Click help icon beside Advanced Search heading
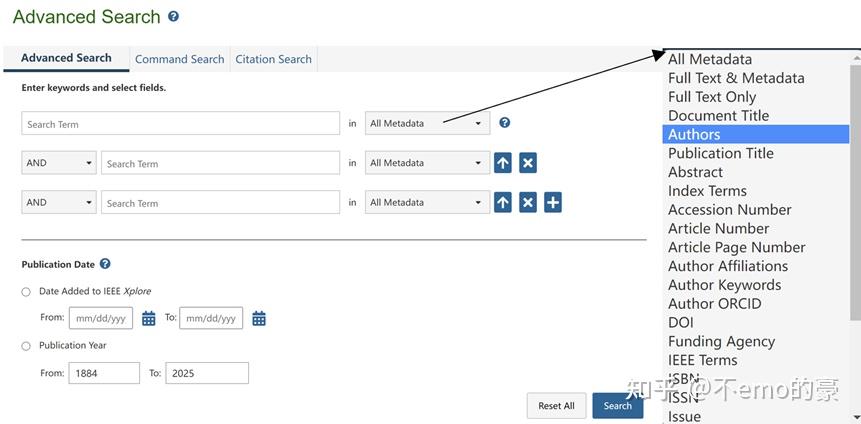Viewport: 861px width, 424px height. pyautogui.click(x=174, y=17)
